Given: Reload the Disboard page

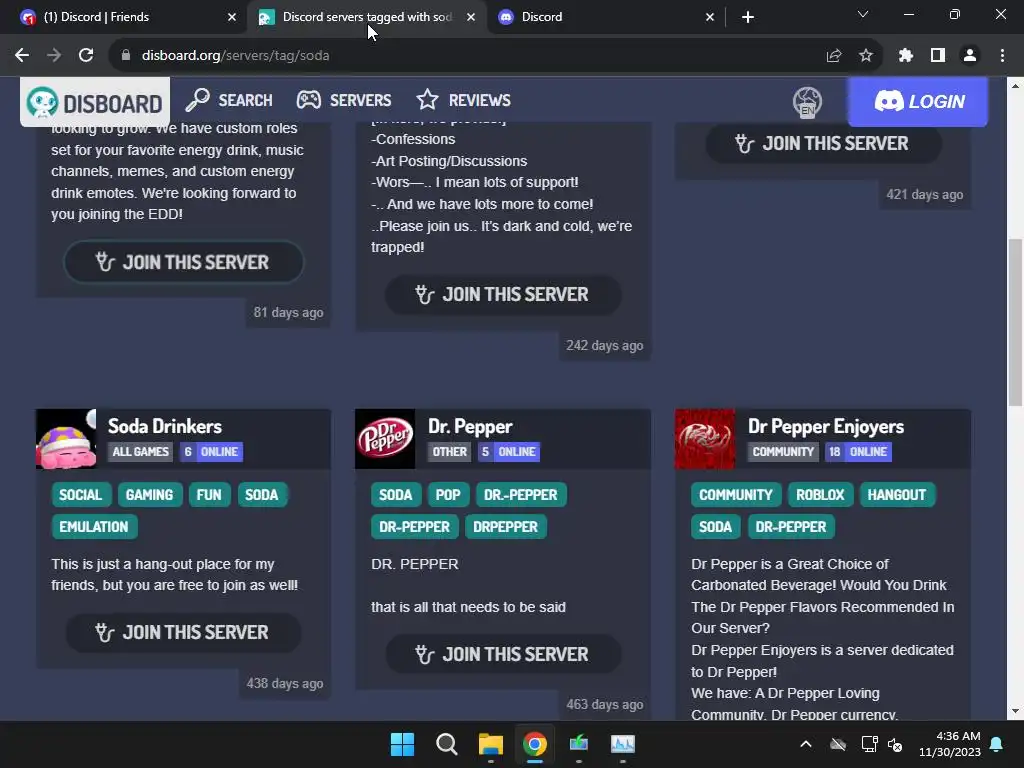Looking at the screenshot, I should [86, 56].
